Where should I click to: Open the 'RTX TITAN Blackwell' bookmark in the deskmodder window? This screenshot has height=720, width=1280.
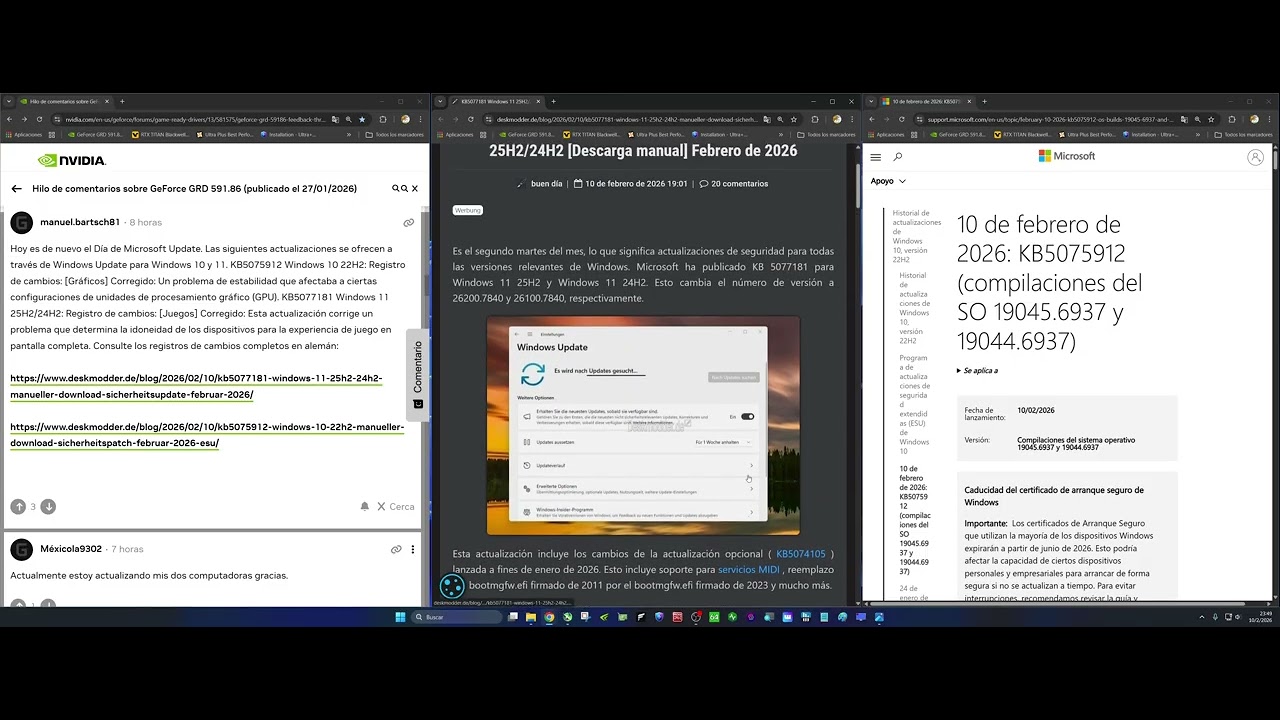[x=590, y=134]
